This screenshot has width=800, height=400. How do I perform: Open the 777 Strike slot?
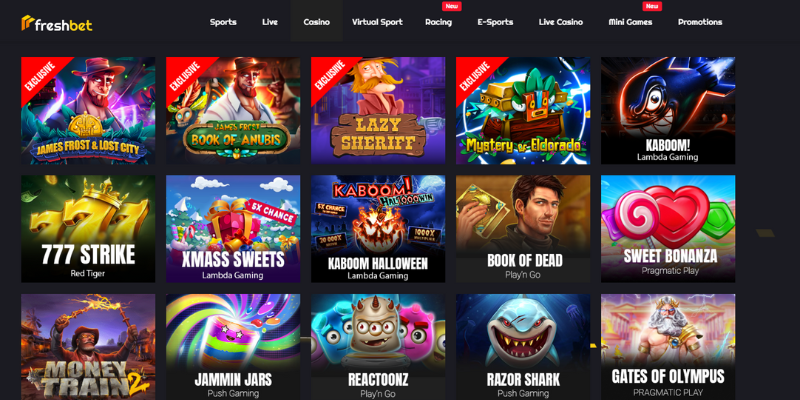tap(88, 229)
